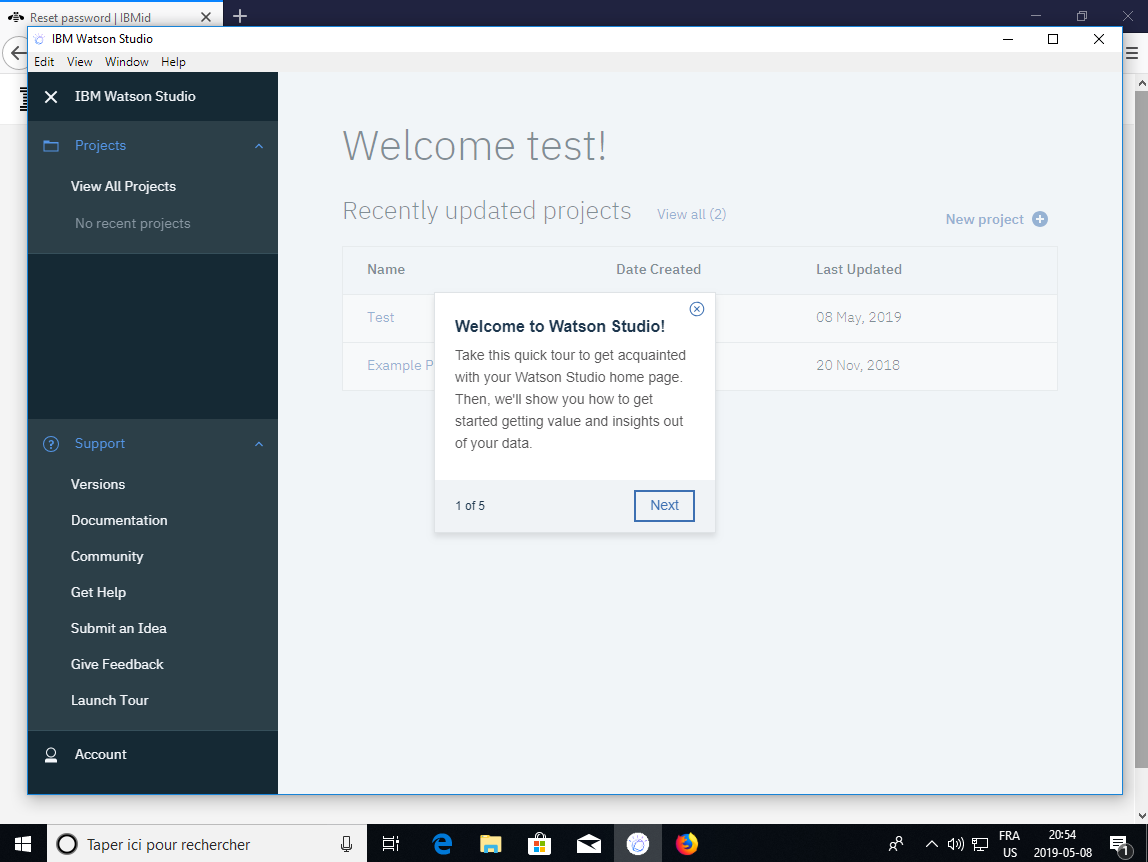The width and height of the screenshot is (1148, 862).
Task: Open the Documentation support link
Action: [x=119, y=521]
